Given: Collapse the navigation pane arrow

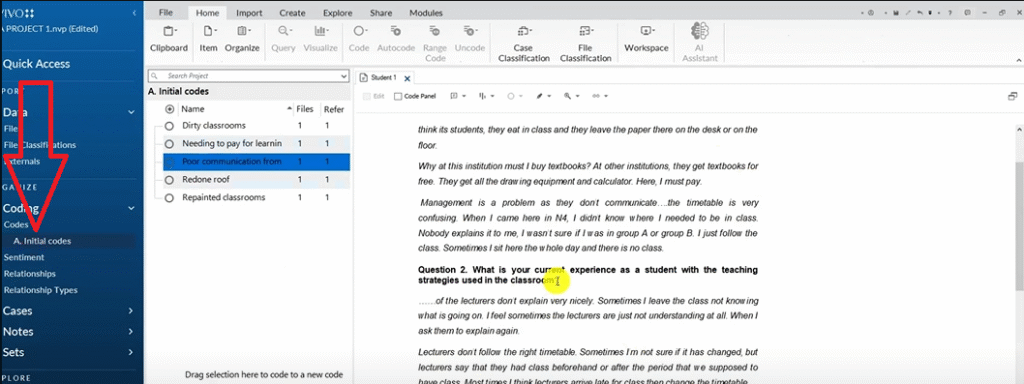Looking at the screenshot, I should 134,13.
